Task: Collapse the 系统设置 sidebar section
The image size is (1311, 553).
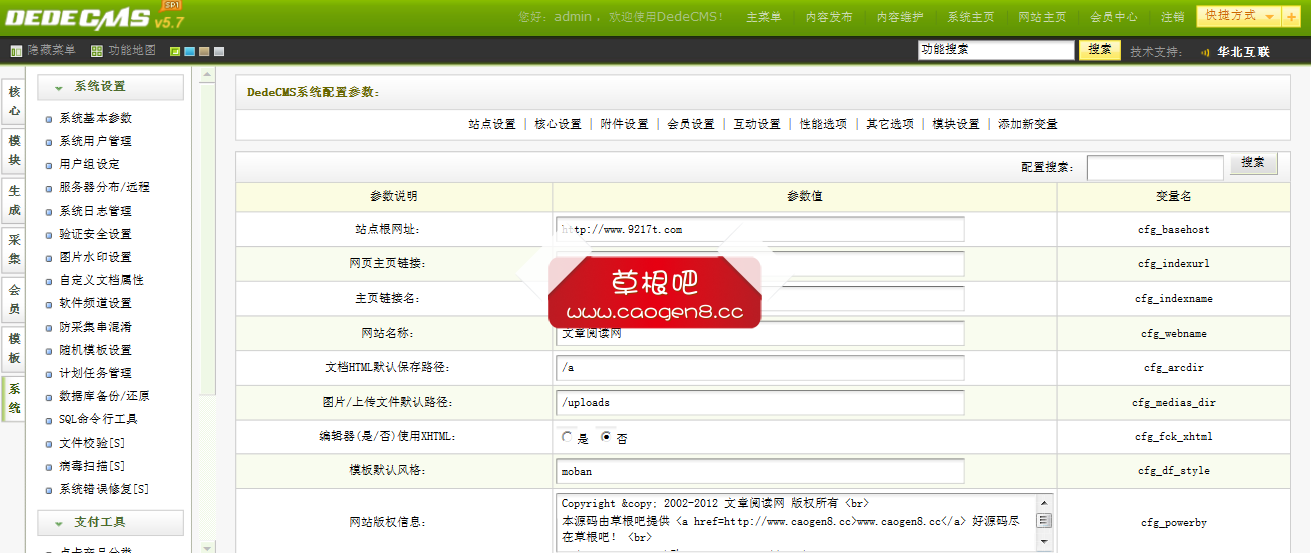Action: pyautogui.click(x=110, y=87)
